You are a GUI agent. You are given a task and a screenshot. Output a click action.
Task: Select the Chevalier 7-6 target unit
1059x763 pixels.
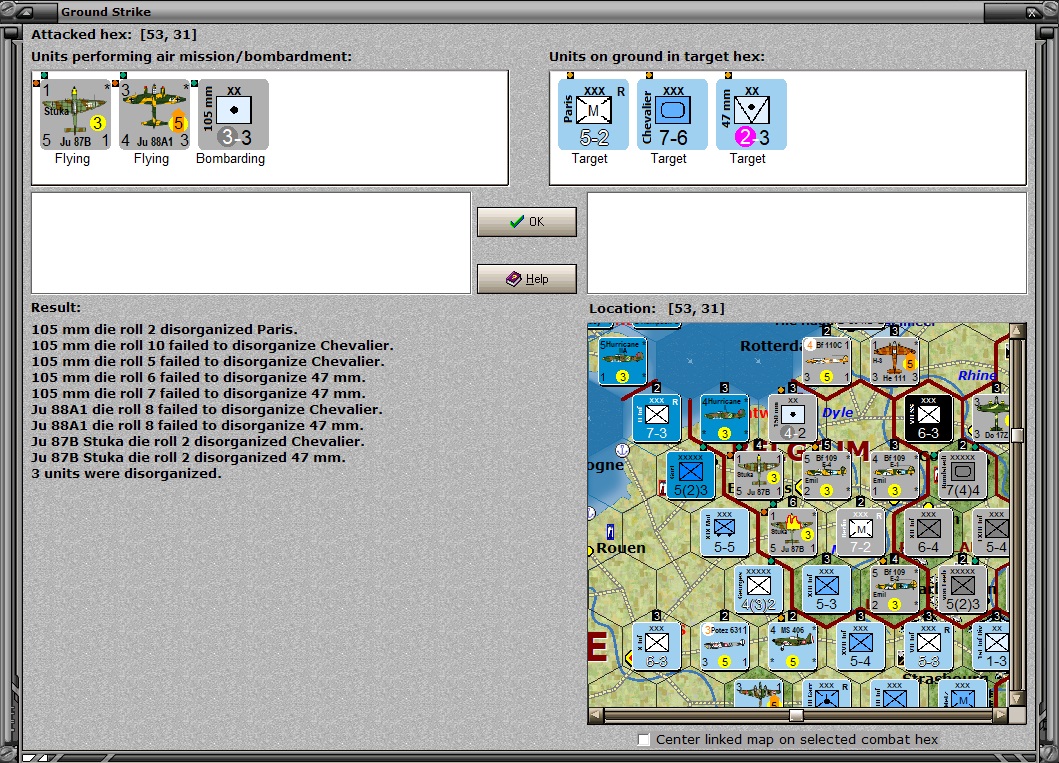coord(672,114)
